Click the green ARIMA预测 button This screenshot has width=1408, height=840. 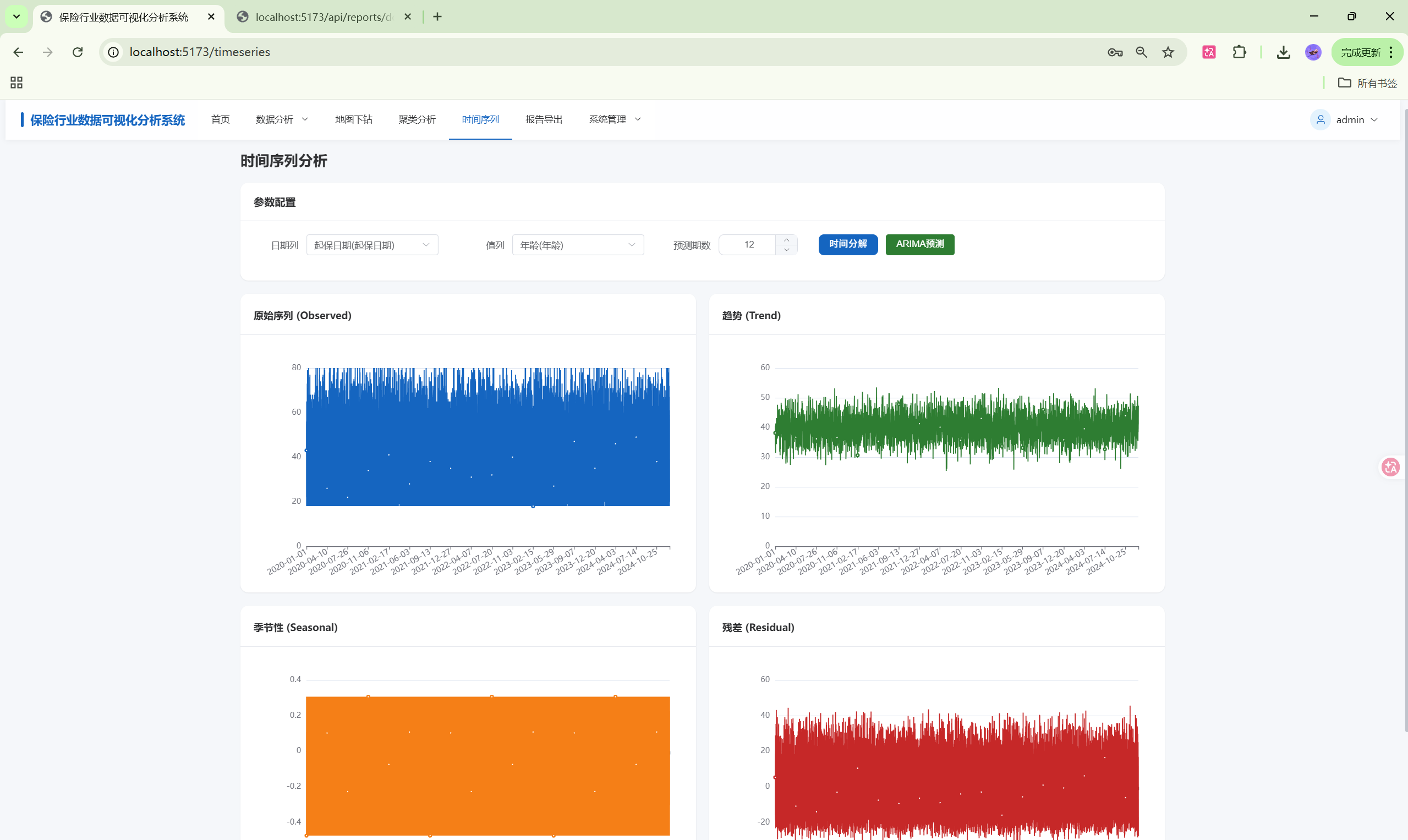919,244
